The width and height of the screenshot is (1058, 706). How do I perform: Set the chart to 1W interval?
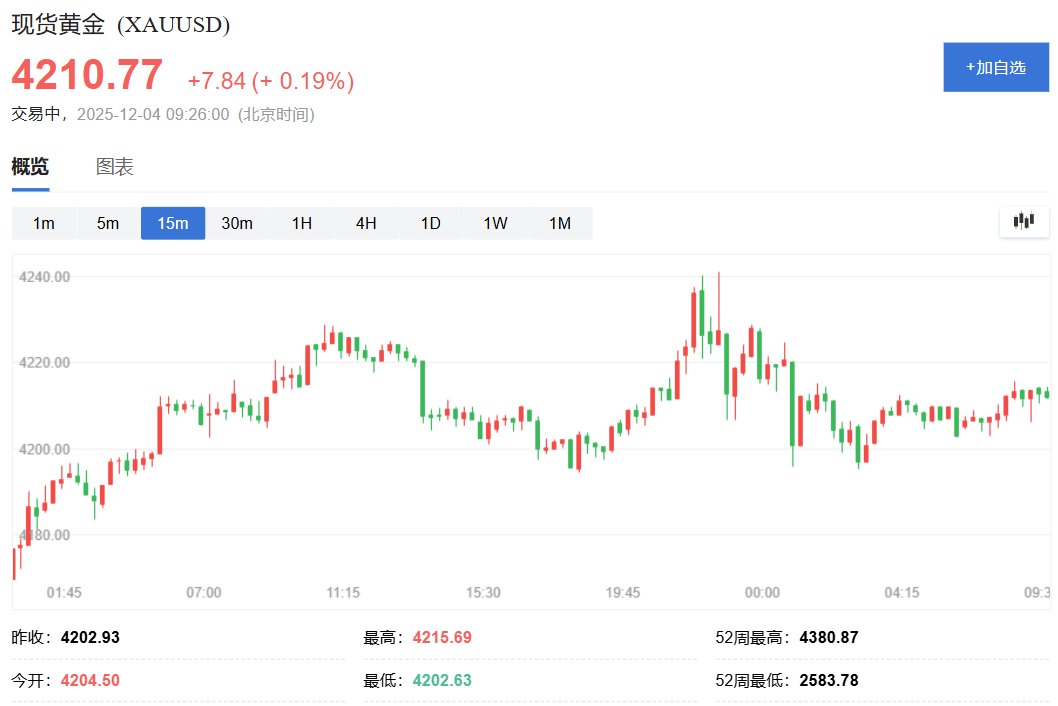495,223
